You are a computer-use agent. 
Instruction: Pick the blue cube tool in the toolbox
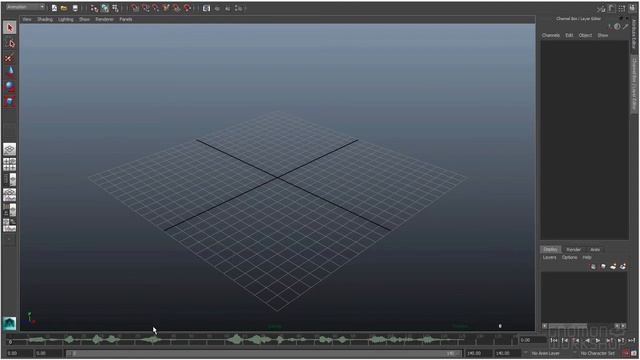pyautogui.click(x=10, y=101)
